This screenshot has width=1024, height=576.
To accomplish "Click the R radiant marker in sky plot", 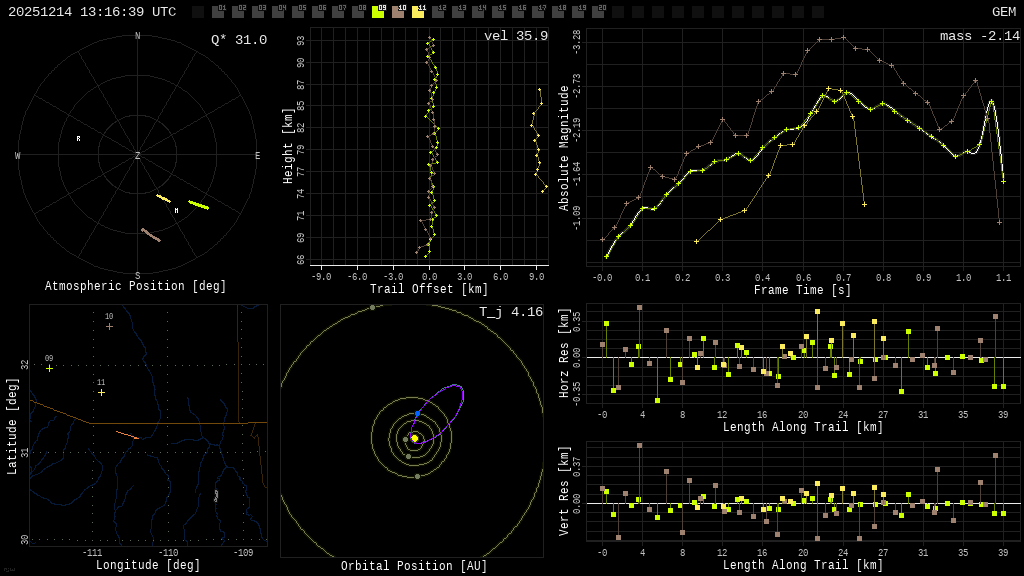I will pyautogui.click(x=78, y=139).
